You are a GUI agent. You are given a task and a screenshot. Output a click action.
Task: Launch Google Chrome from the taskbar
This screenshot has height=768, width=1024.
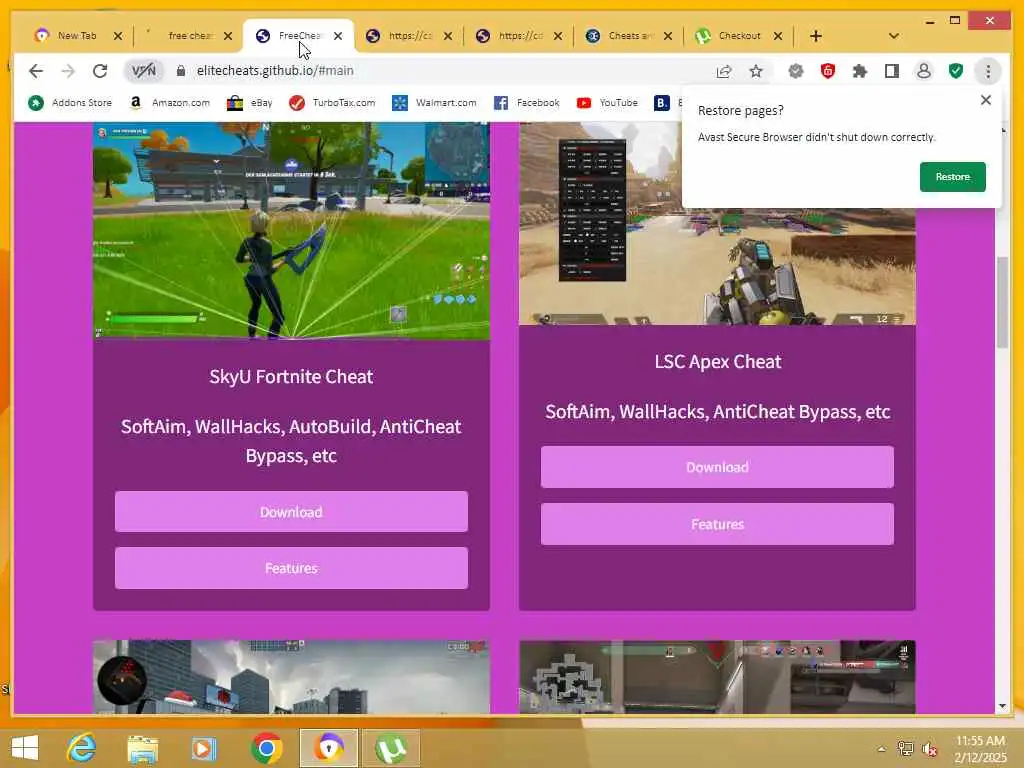266,748
